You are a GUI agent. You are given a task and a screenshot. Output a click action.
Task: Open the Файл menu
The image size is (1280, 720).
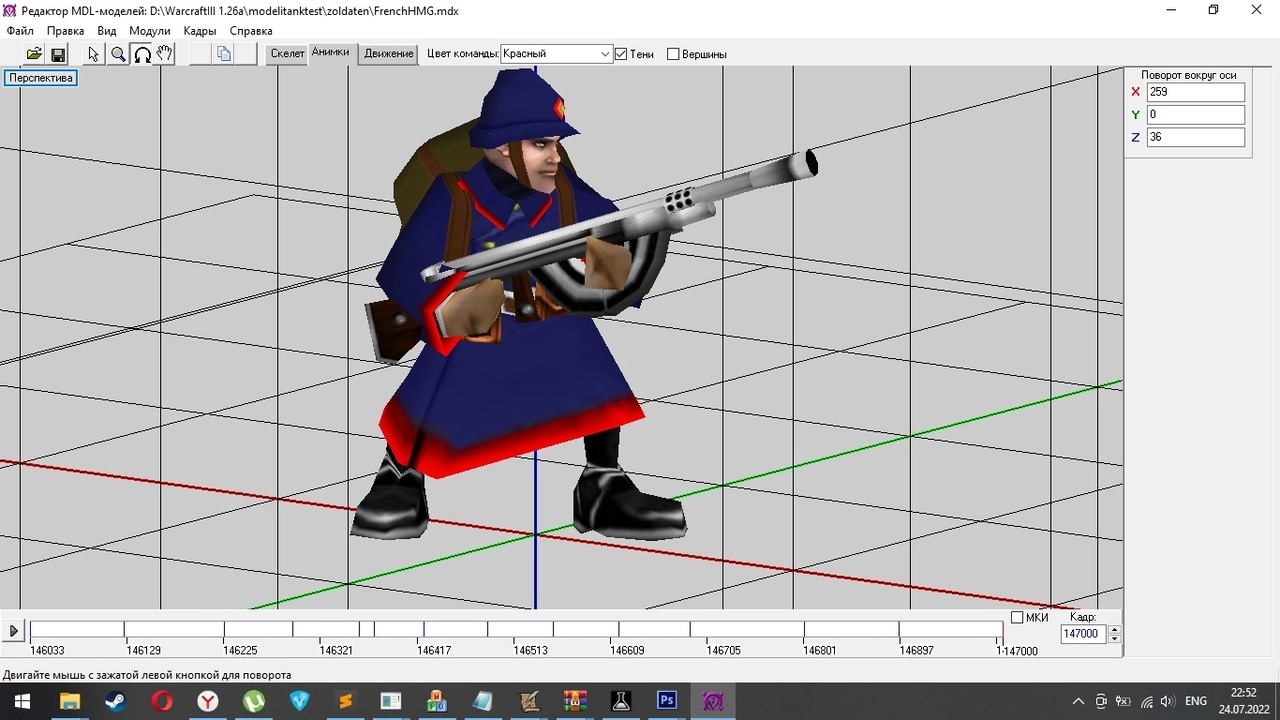pyautogui.click(x=20, y=31)
